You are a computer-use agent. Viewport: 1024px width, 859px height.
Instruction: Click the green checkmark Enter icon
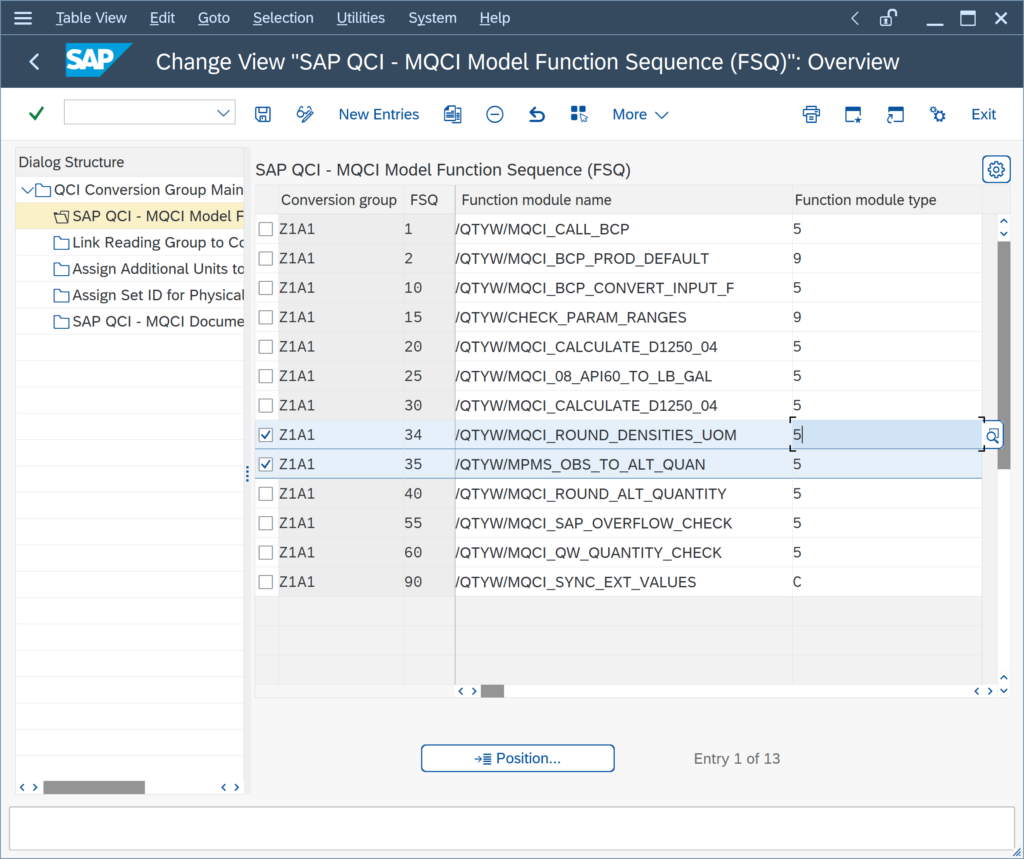click(37, 114)
